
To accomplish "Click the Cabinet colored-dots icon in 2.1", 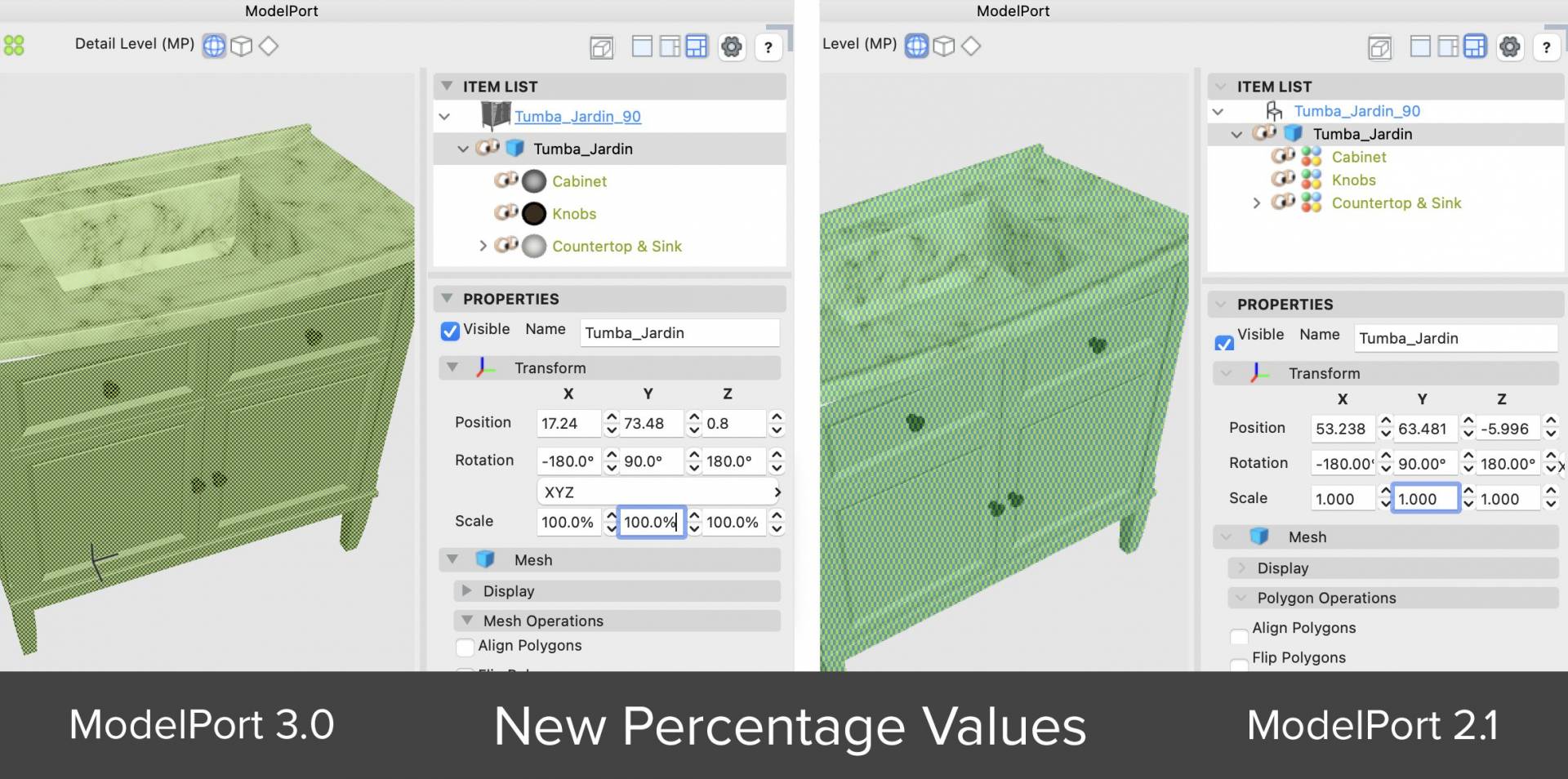I will (x=1312, y=157).
